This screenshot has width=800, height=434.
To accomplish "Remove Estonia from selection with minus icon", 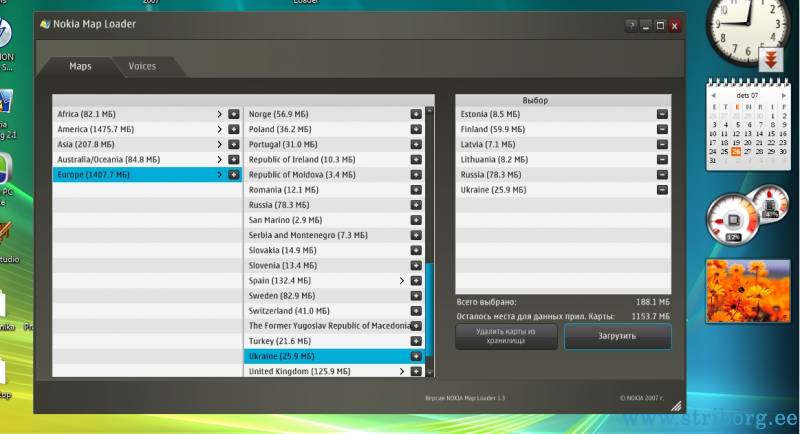I will pyautogui.click(x=662, y=114).
